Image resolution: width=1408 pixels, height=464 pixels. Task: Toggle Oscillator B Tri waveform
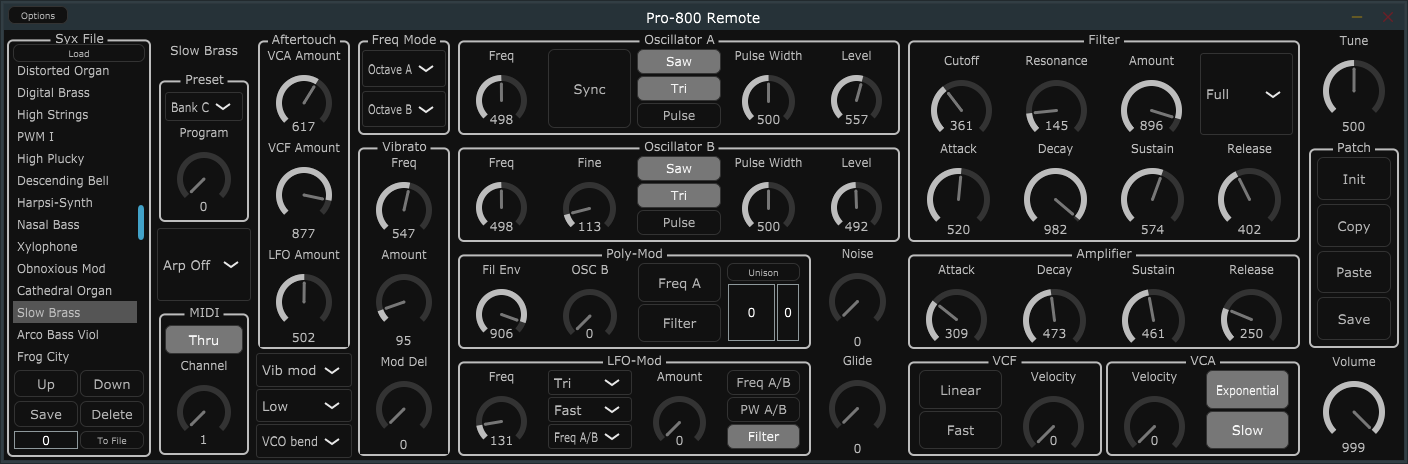coord(679,195)
